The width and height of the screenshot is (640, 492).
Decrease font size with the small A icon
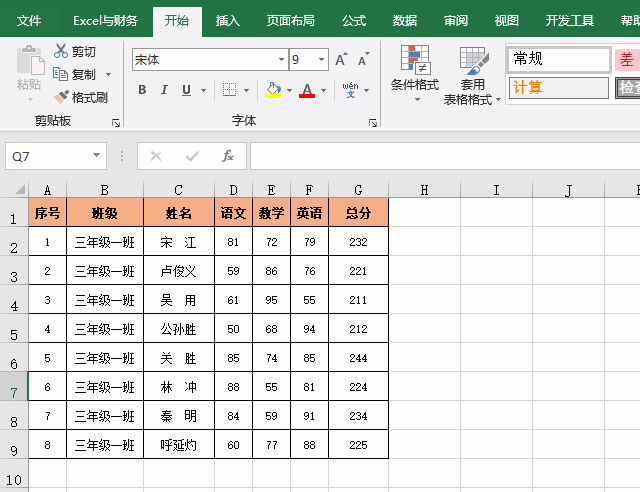[x=363, y=60]
